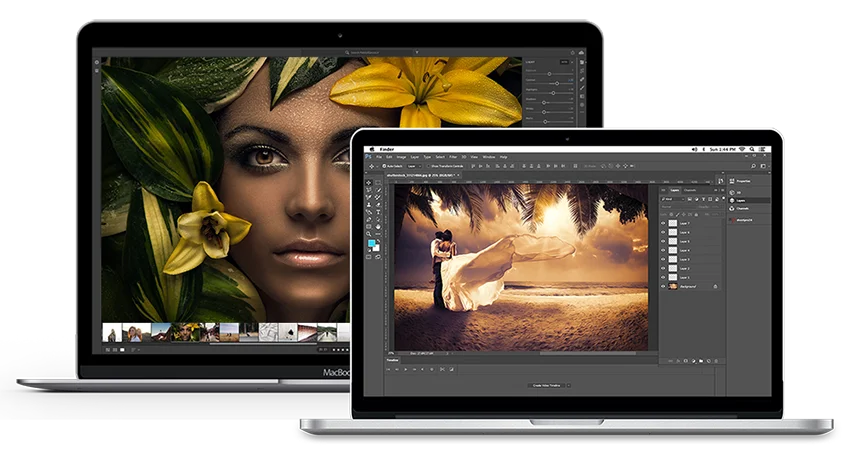The width and height of the screenshot is (850, 453).
Task: Select the Rectangular Marquee tool
Action: click(x=378, y=183)
